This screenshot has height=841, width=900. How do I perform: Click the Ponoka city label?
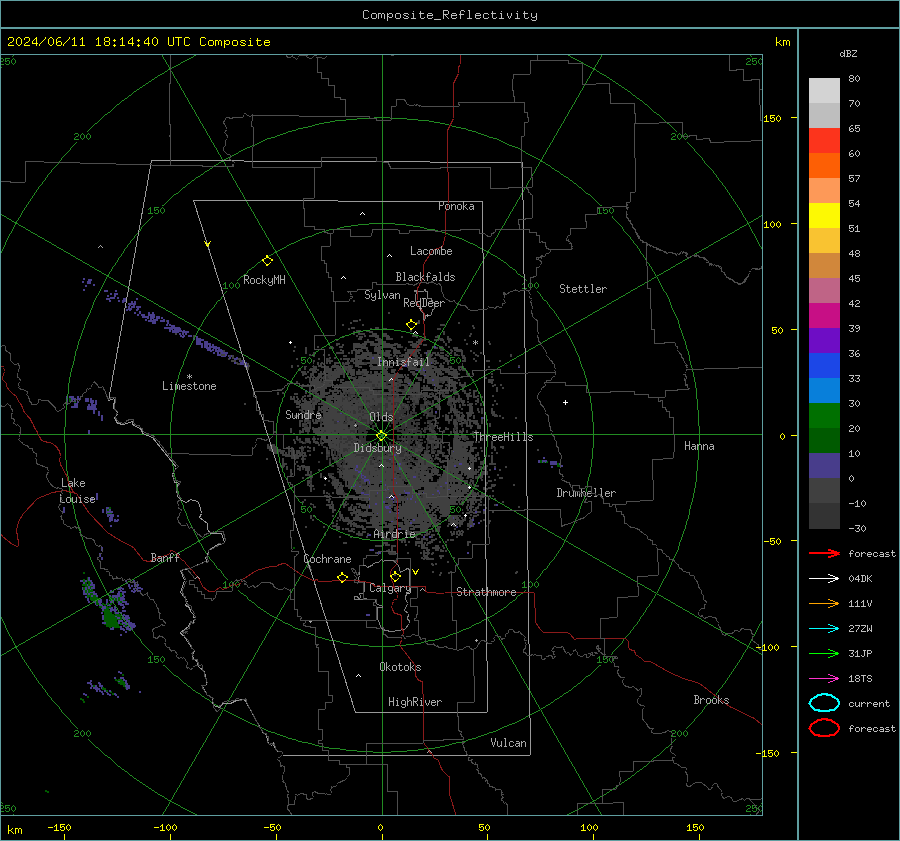(x=456, y=206)
